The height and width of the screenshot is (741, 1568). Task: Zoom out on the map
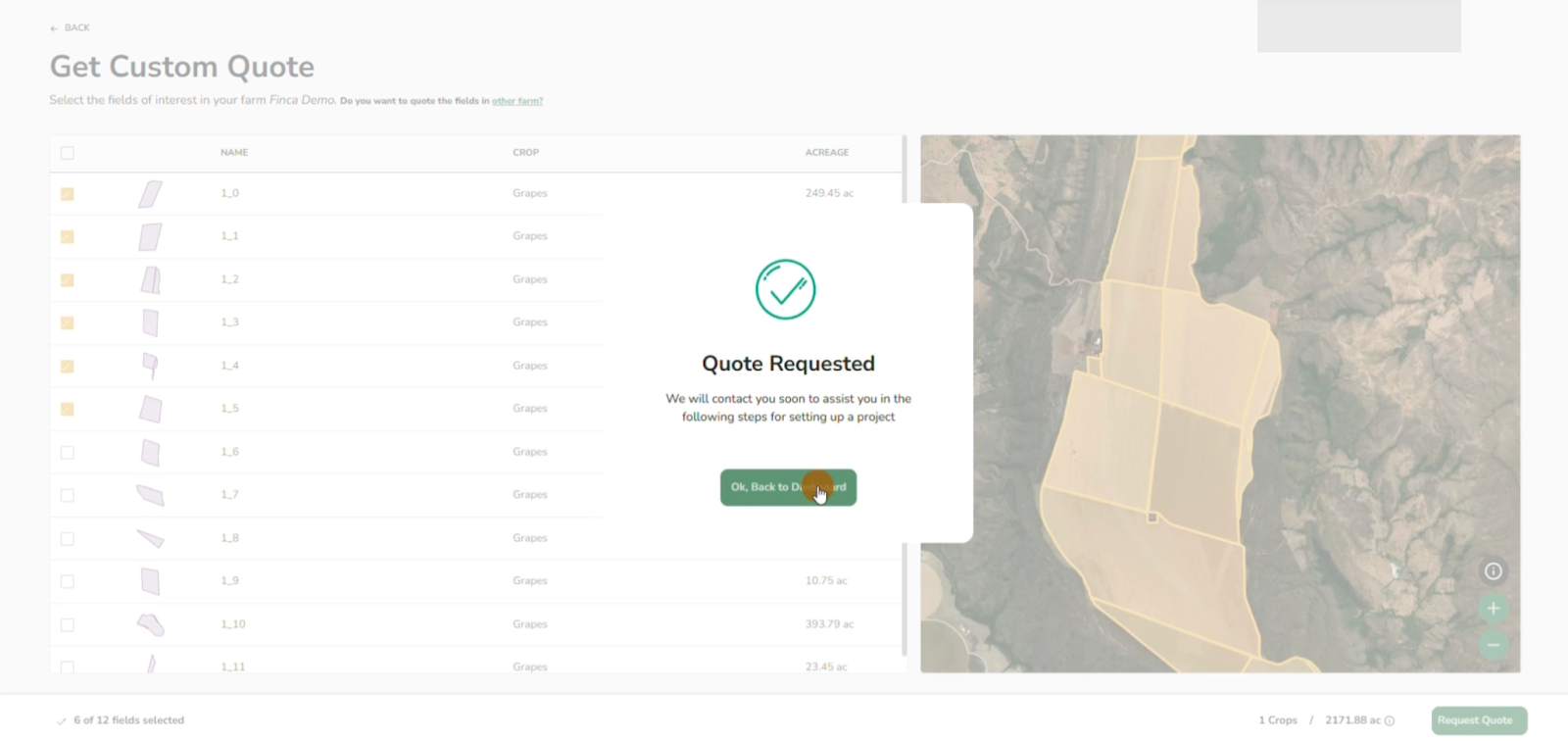[x=1493, y=645]
